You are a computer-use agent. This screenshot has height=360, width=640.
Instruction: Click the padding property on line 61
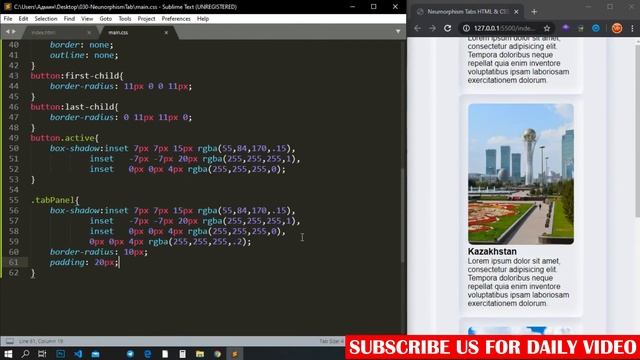click(x=67, y=262)
